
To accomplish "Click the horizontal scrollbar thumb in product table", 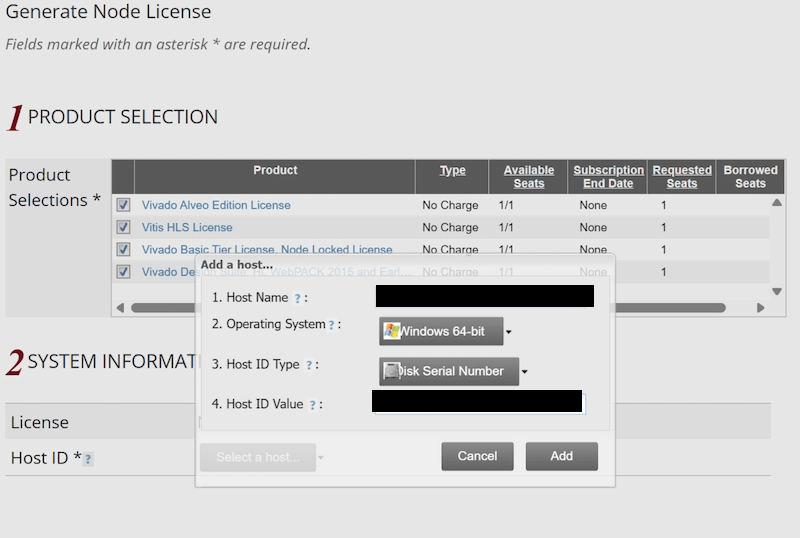I will [429, 308].
